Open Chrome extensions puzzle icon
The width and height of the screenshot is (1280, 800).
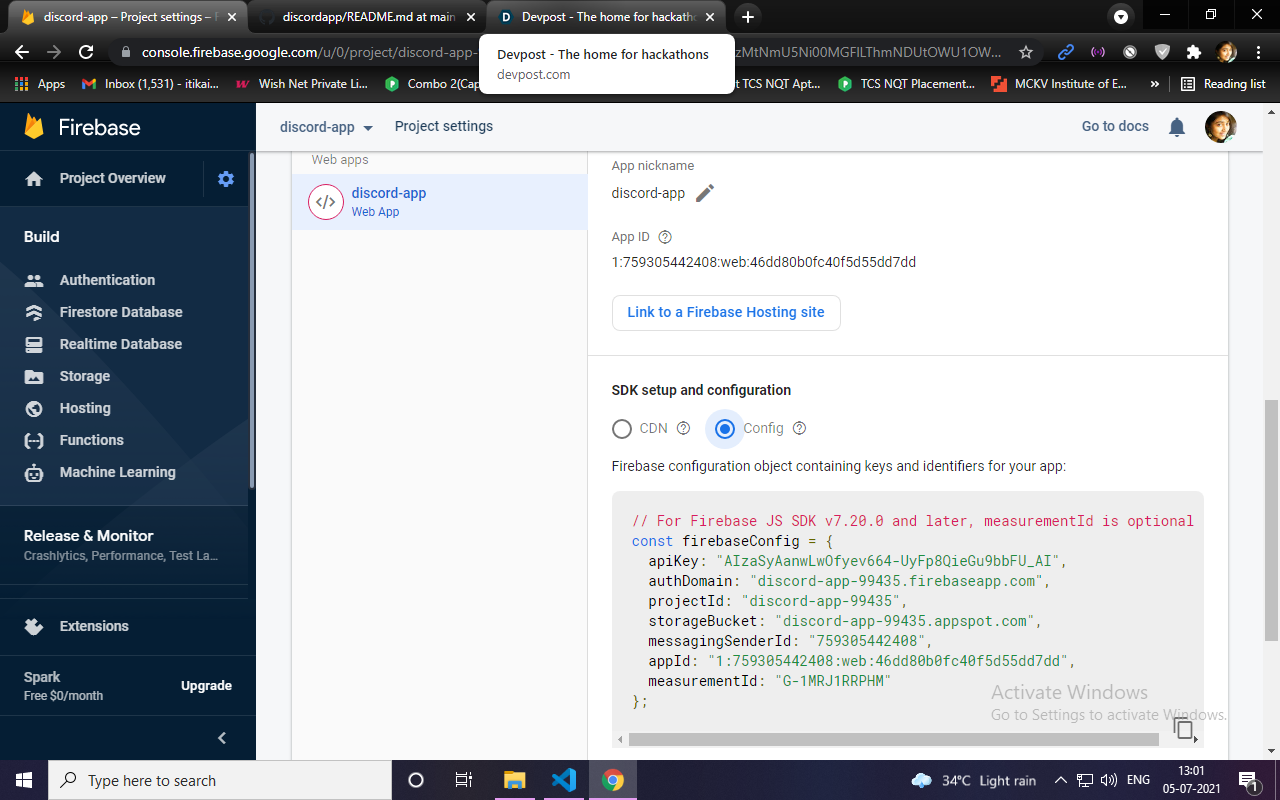pos(1194,52)
